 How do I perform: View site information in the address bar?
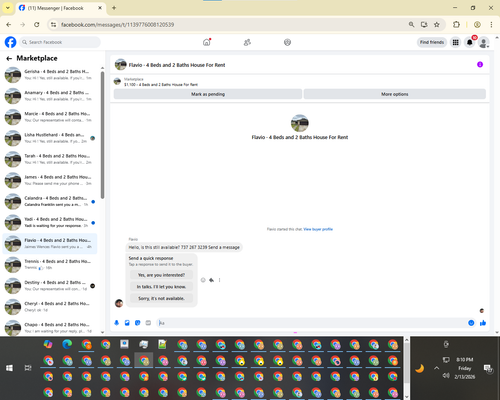coord(53,25)
